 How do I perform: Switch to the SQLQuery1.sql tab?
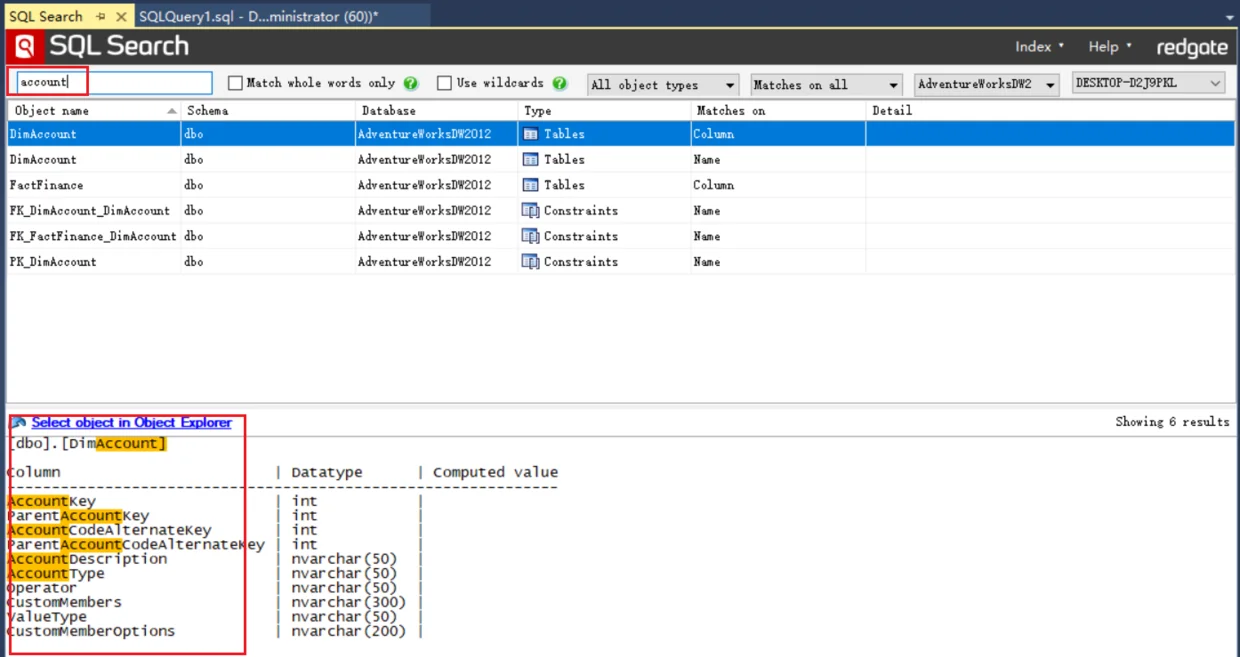(259, 17)
